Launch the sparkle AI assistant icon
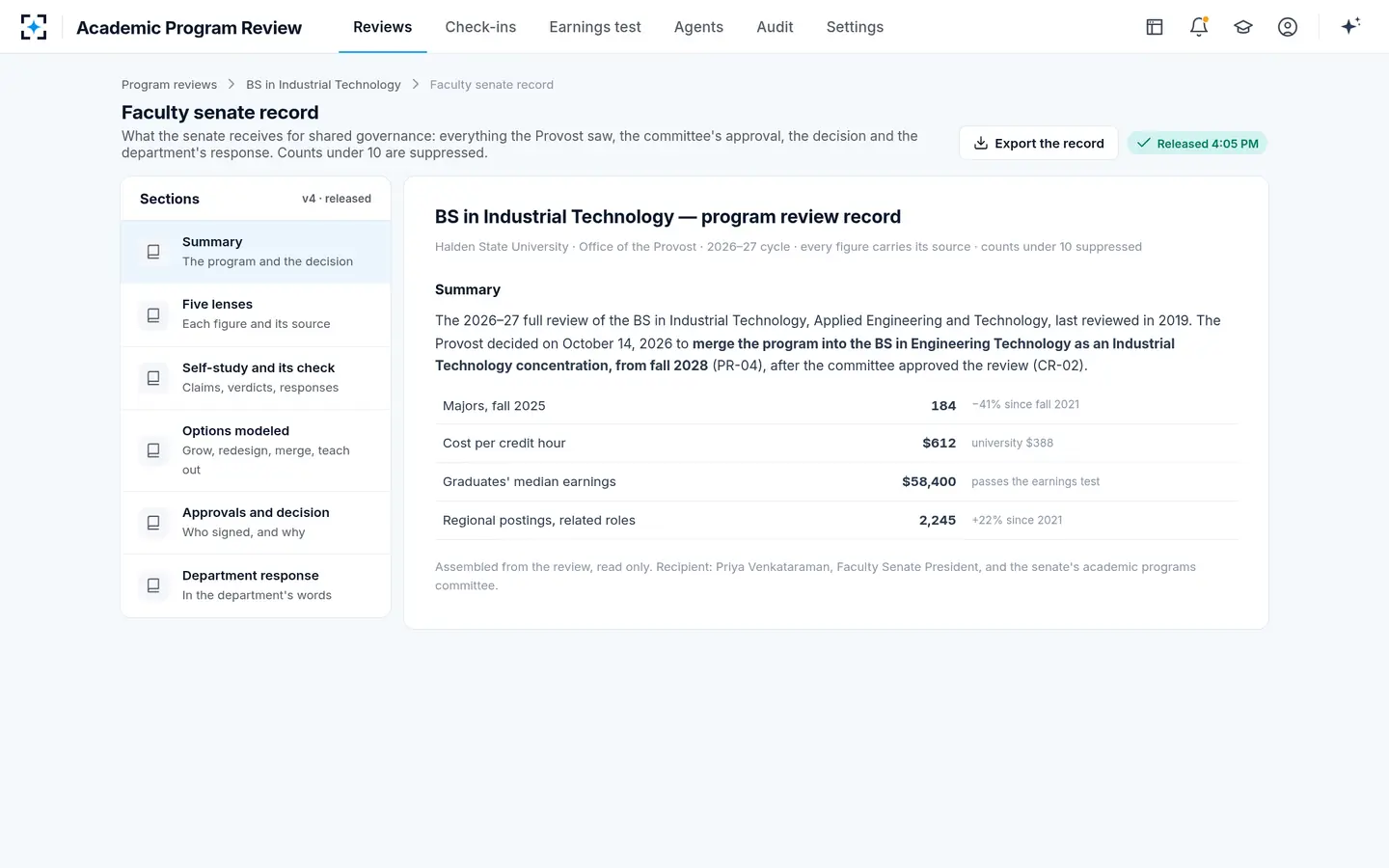The height and width of the screenshot is (868, 1389). click(1350, 26)
